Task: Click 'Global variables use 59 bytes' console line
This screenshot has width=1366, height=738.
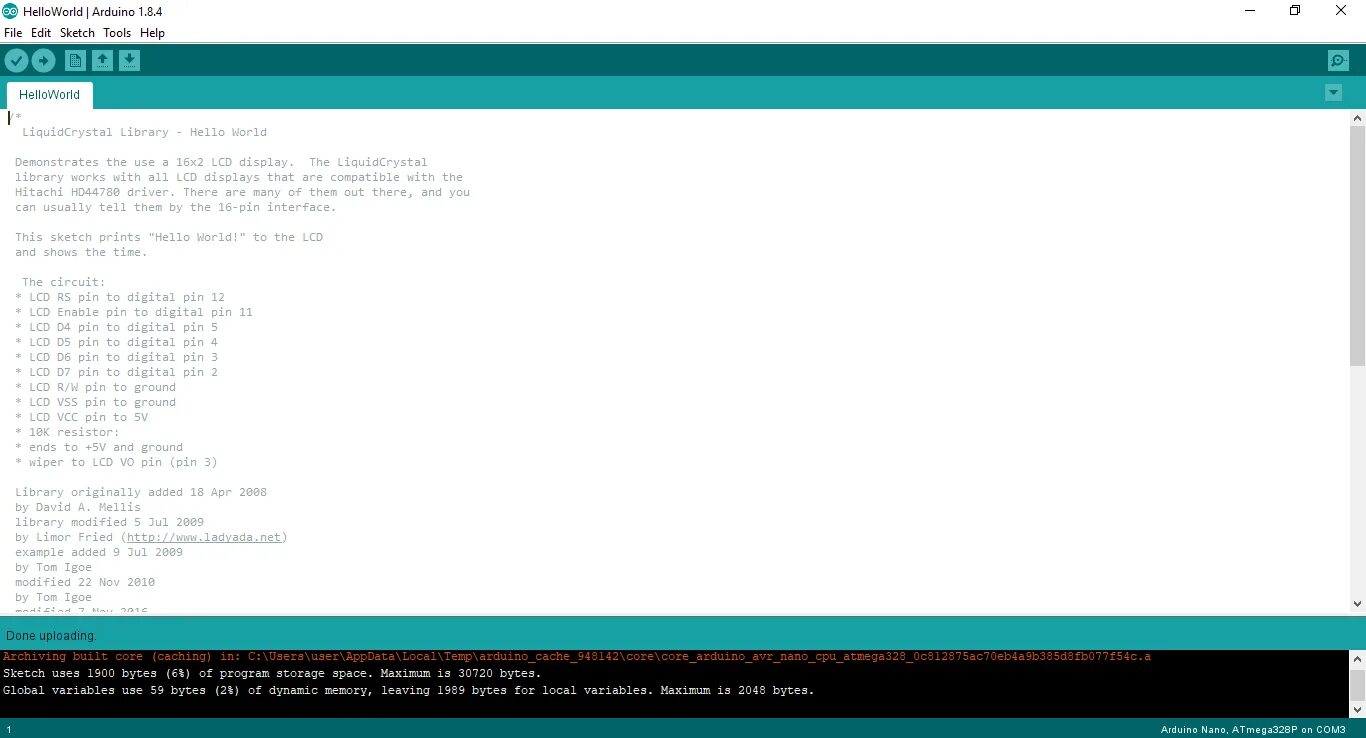Action: coord(409,690)
